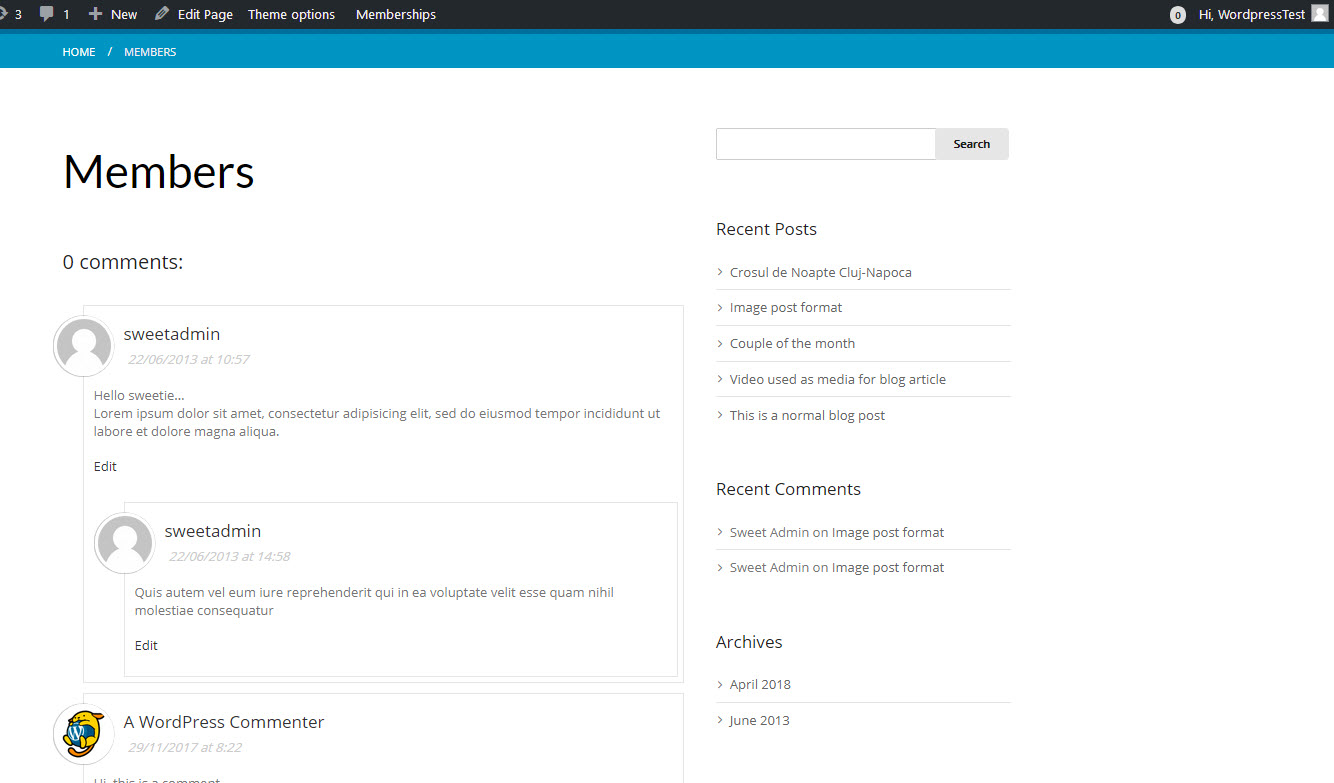
Task: Click the Edit Page pencil icon
Action: point(162,14)
